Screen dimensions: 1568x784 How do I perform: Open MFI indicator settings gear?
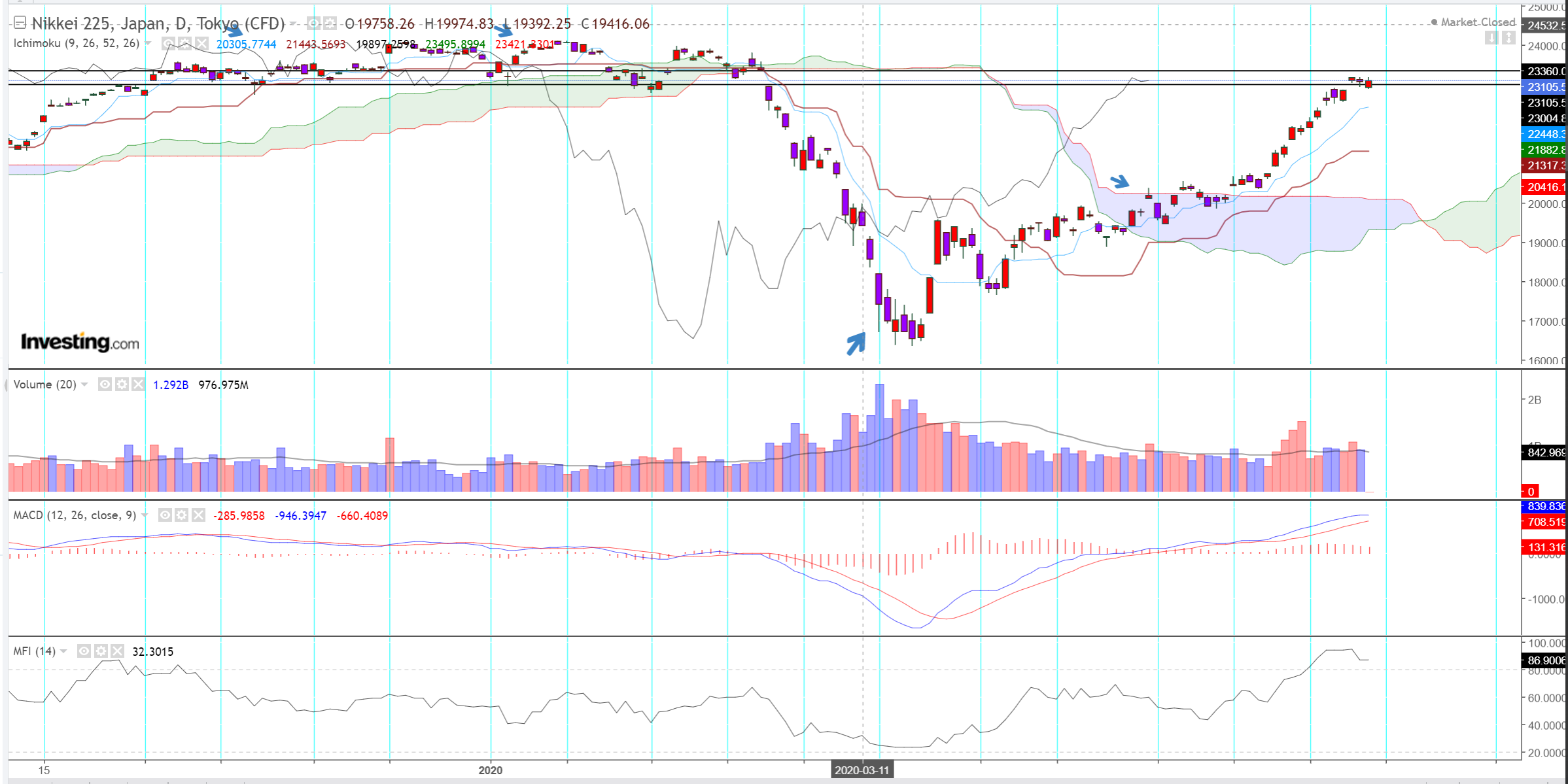[x=101, y=651]
